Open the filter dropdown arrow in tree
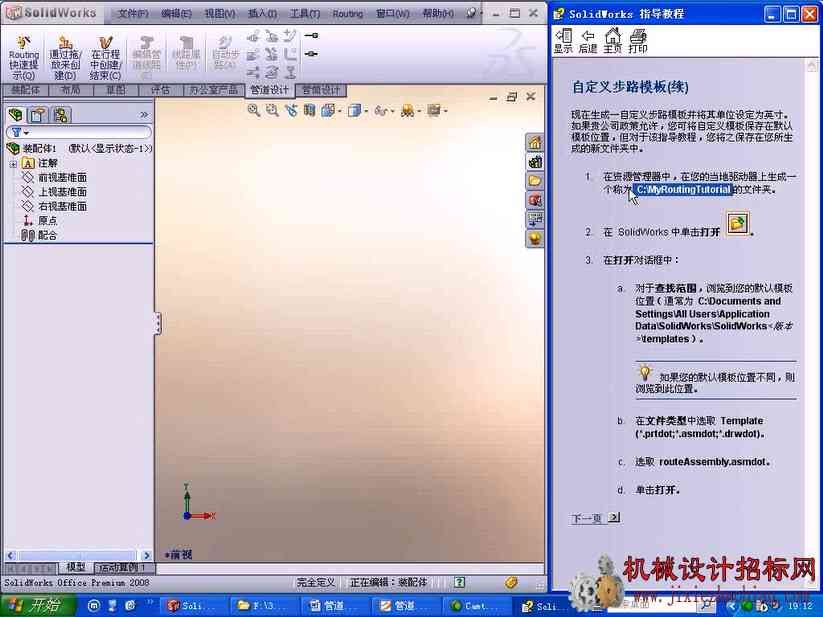The height and width of the screenshot is (617, 823). pyautogui.click(x=26, y=133)
